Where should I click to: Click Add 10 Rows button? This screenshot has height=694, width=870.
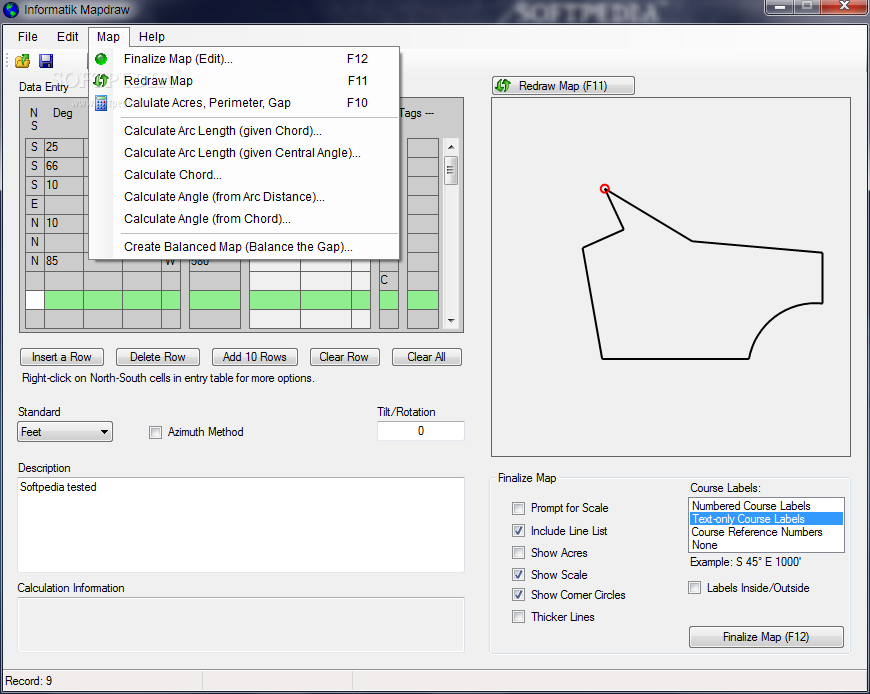tap(255, 357)
